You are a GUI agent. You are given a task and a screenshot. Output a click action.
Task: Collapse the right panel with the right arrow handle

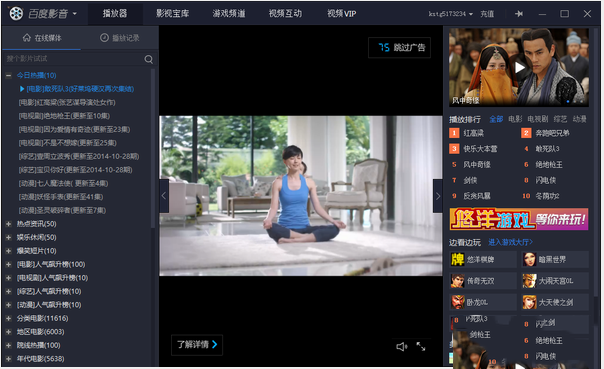coord(438,196)
